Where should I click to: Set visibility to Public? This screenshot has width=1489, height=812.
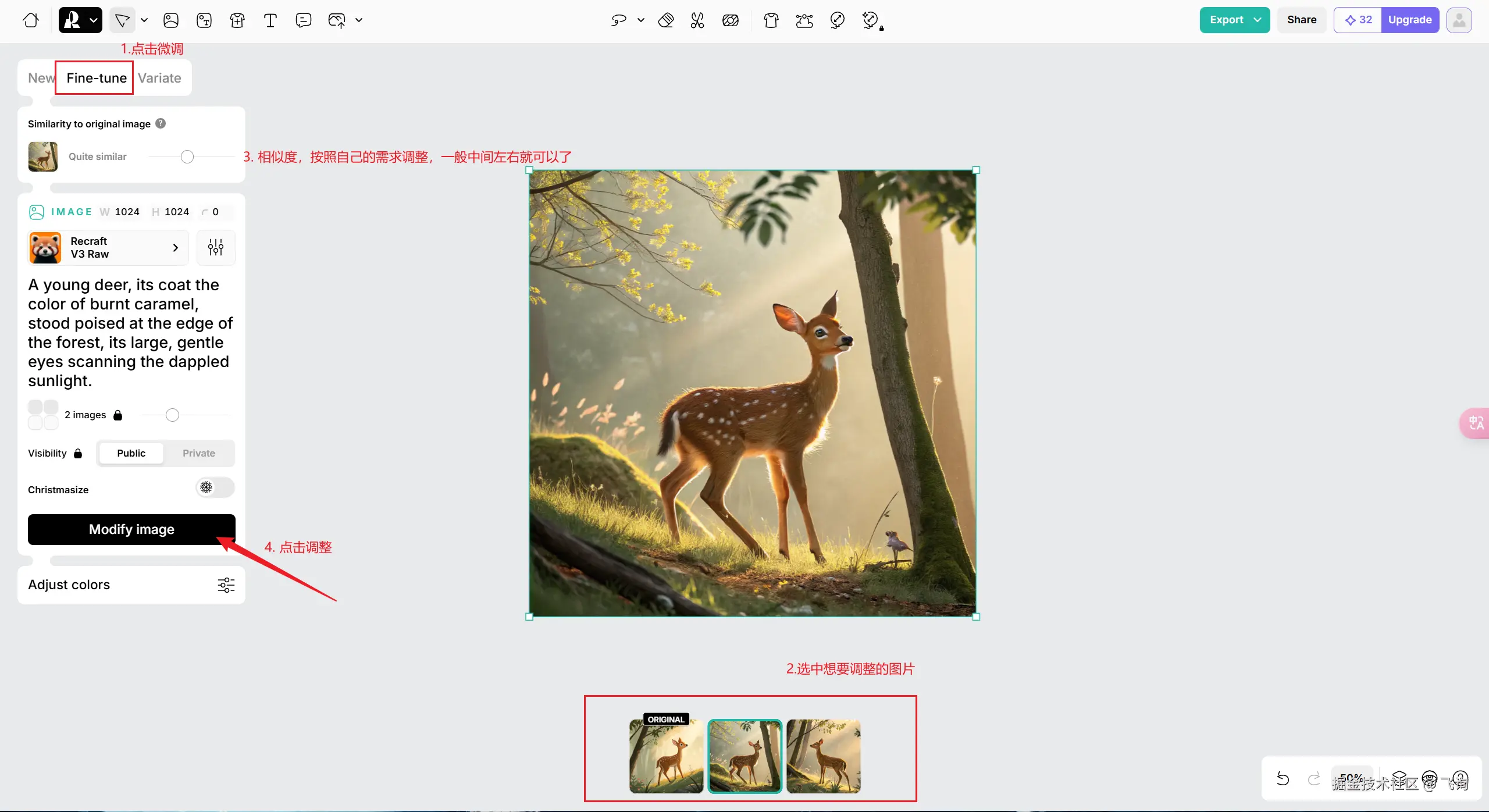(x=131, y=453)
